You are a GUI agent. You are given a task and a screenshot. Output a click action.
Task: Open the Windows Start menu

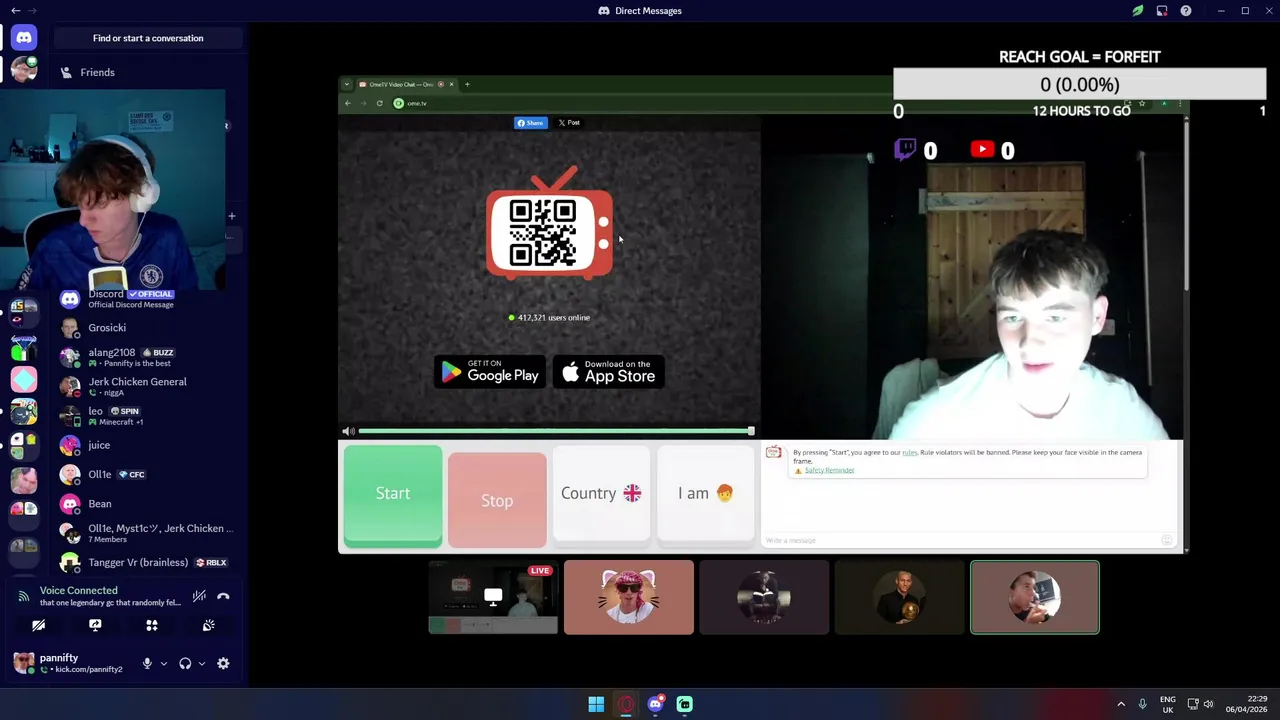coord(596,704)
